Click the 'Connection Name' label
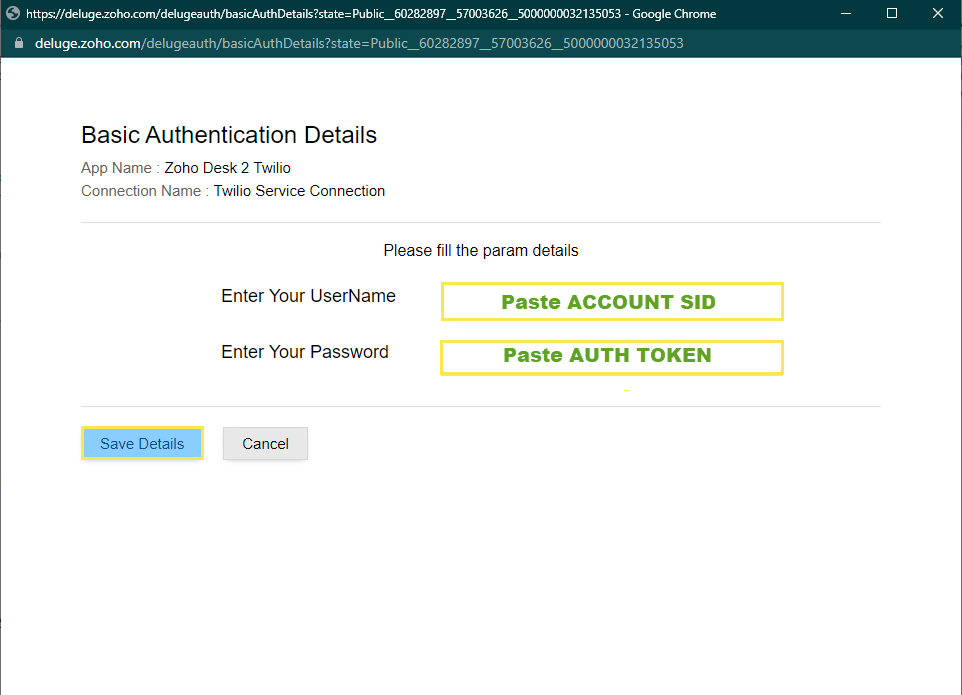Screen dimensions: 962x695 click(x=141, y=191)
